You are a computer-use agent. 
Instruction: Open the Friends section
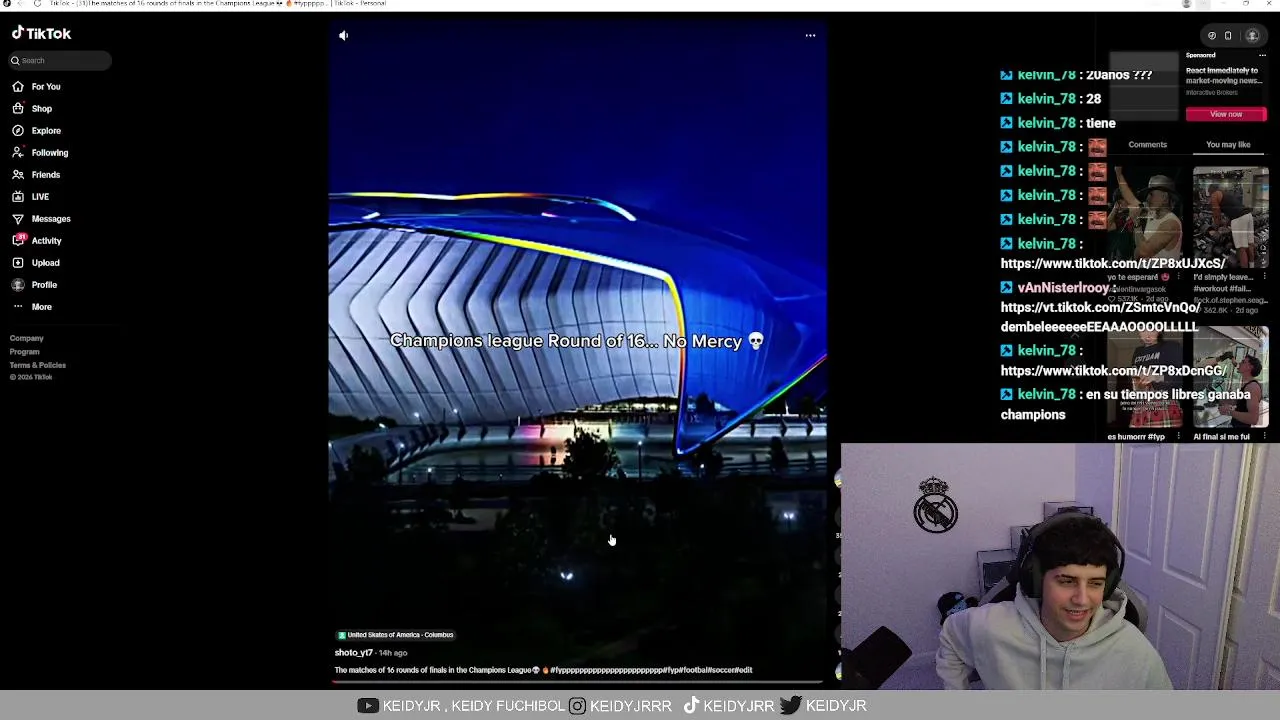(36, 175)
